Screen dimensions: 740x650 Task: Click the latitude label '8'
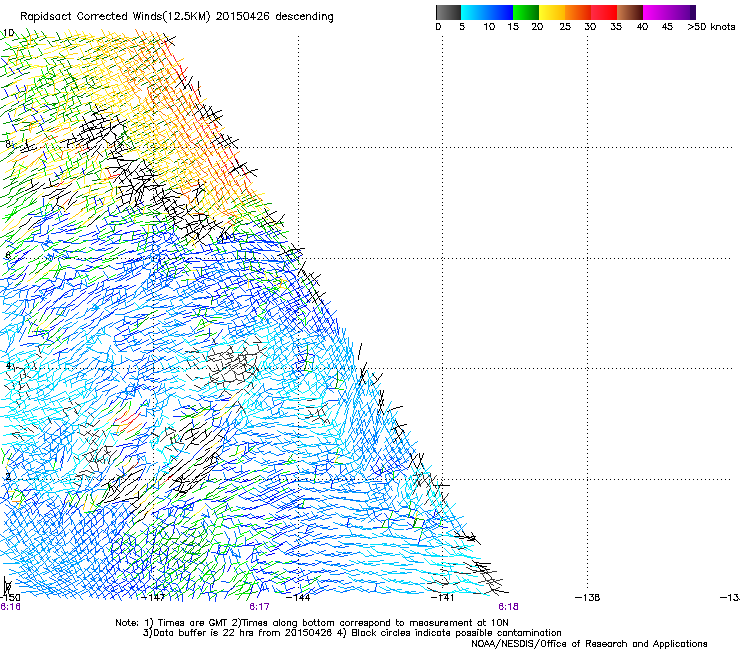tap(8, 144)
